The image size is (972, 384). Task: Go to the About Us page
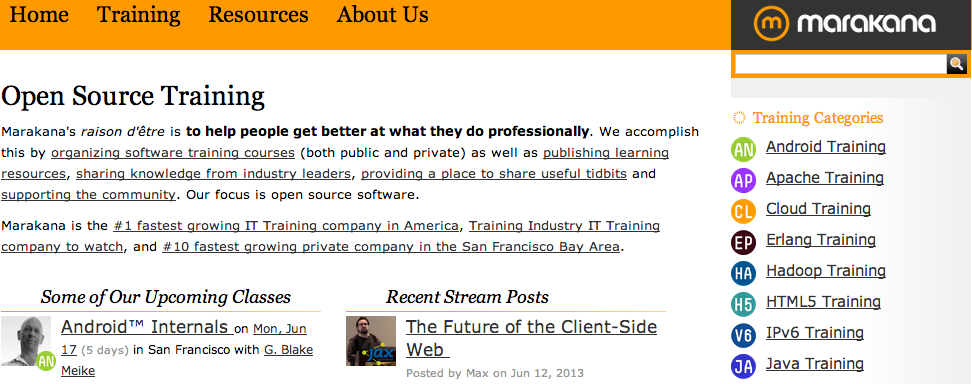coord(382,14)
